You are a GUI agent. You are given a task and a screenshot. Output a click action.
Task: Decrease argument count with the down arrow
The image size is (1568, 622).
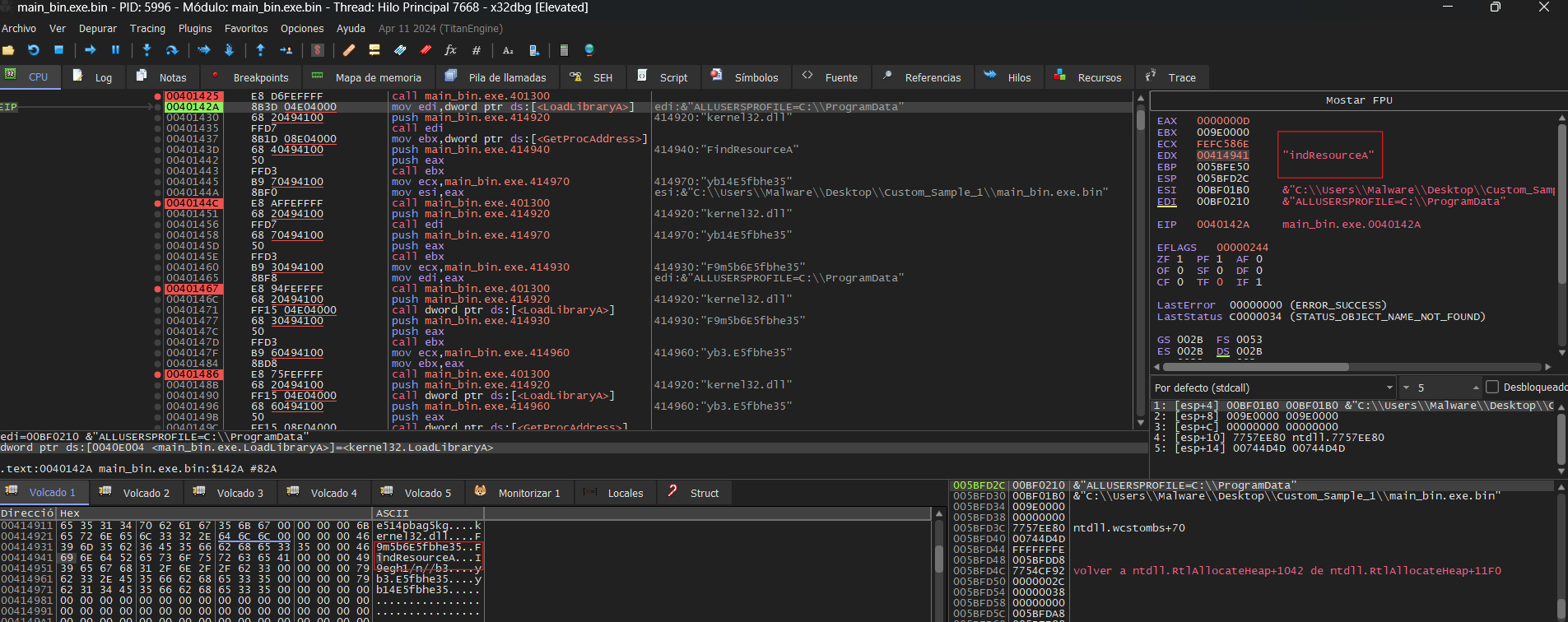pos(1406,388)
